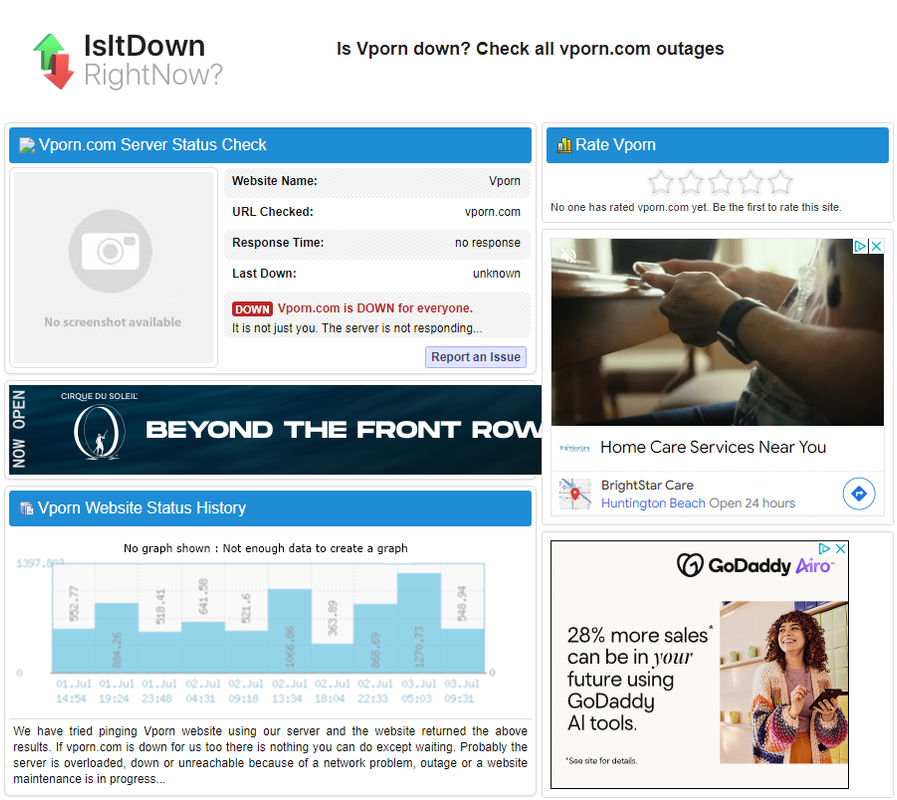This screenshot has height=800, width=897.
Task: Click 'Vporn.com is DOWN for everyone.' message
Action: click(x=375, y=308)
